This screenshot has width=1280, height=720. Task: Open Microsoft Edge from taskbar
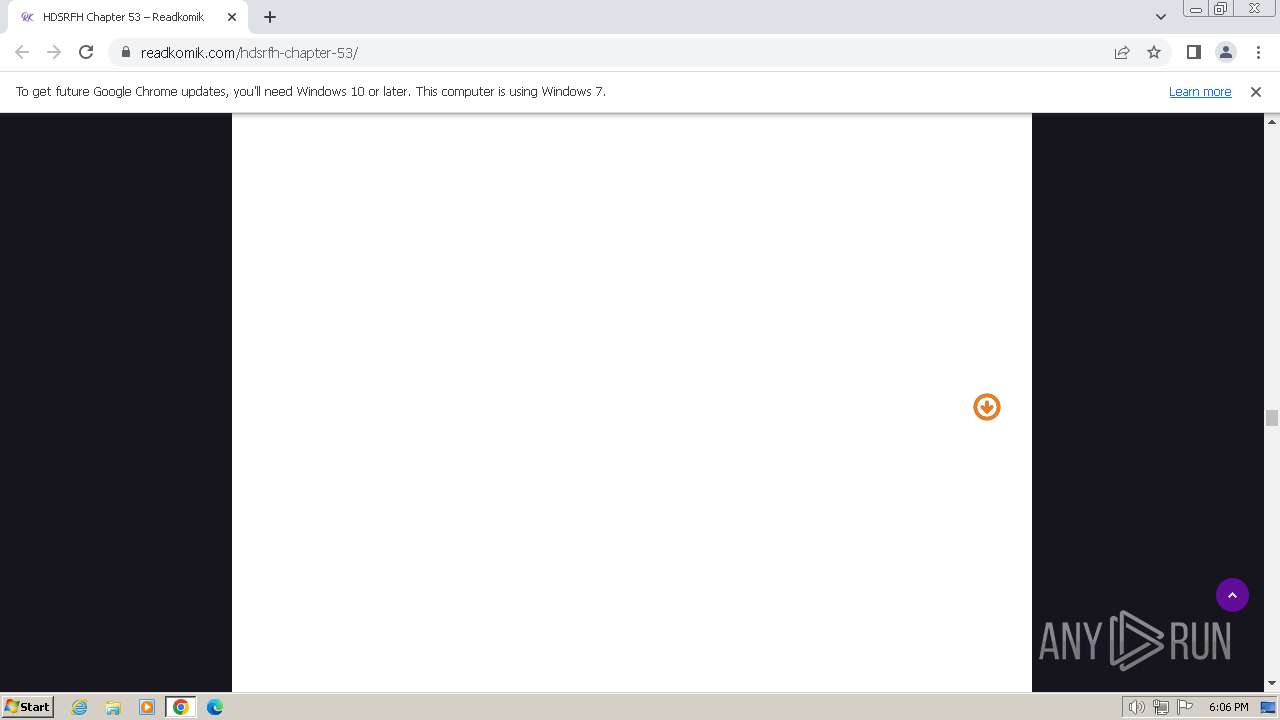pyautogui.click(x=215, y=707)
